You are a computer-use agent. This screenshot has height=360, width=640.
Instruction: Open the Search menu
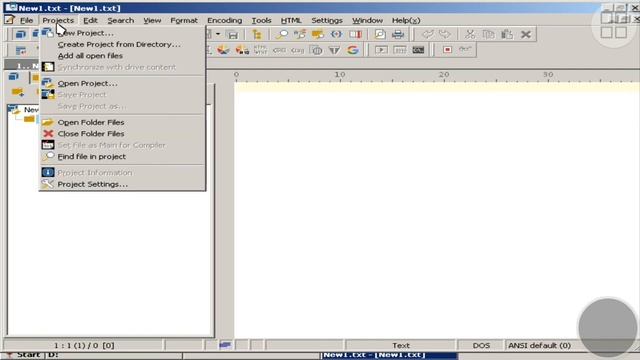(x=120, y=20)
